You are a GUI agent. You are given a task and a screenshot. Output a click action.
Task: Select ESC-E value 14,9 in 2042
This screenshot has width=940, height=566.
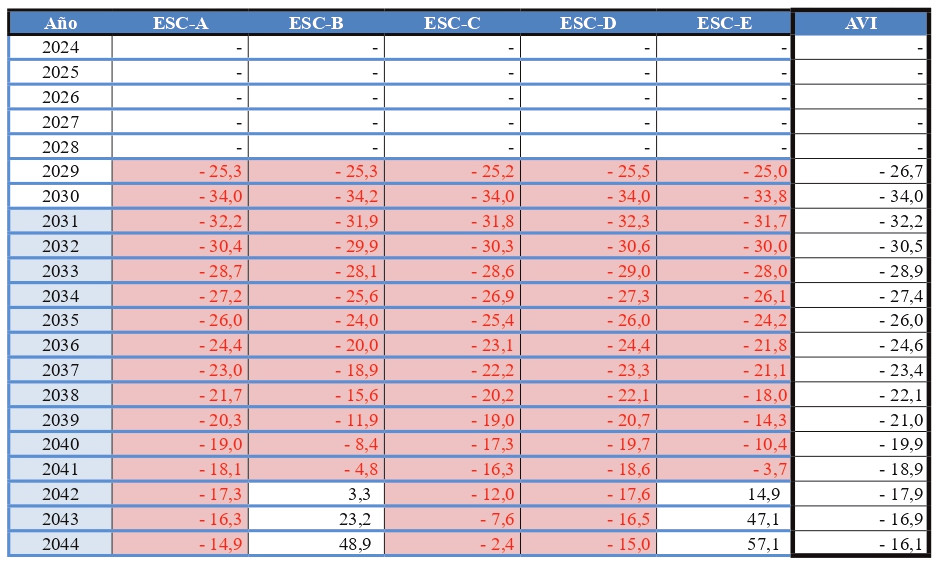pyautogui.click(x=724, y=495)
